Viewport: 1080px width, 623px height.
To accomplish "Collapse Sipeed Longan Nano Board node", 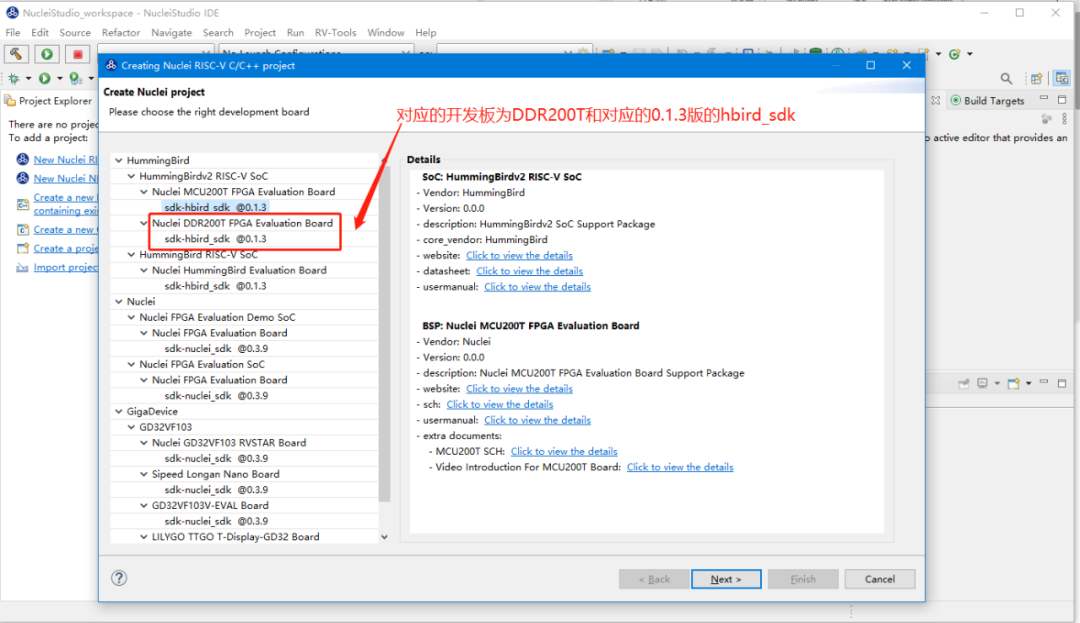I will click(x=144, y=474).
